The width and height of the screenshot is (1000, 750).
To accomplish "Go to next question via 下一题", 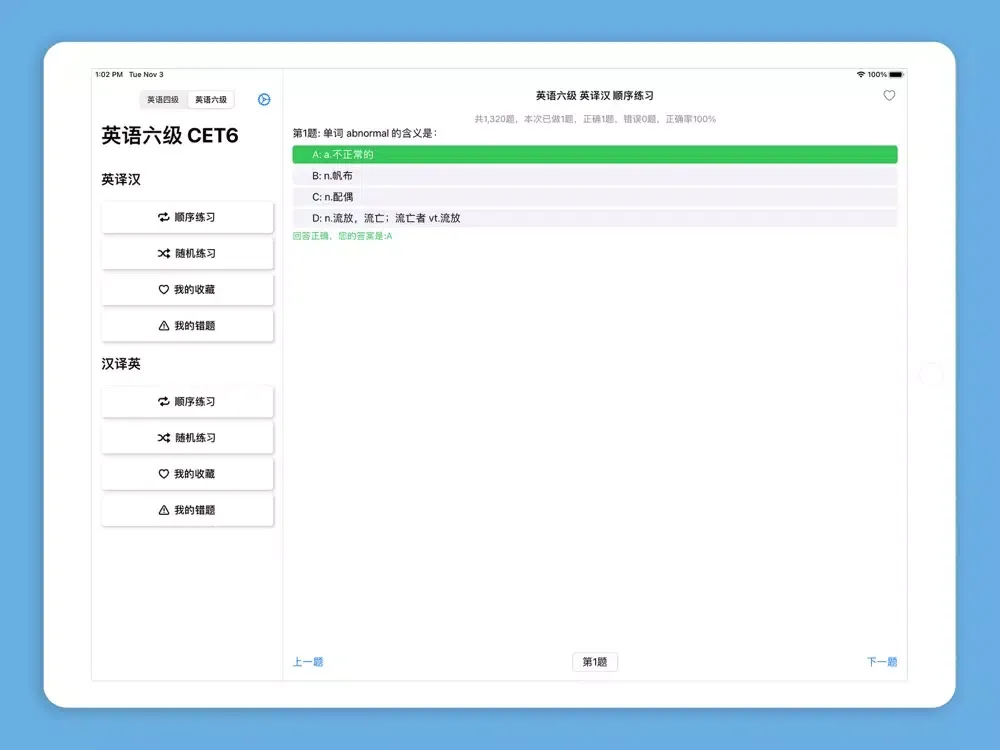I will [882, 662].
